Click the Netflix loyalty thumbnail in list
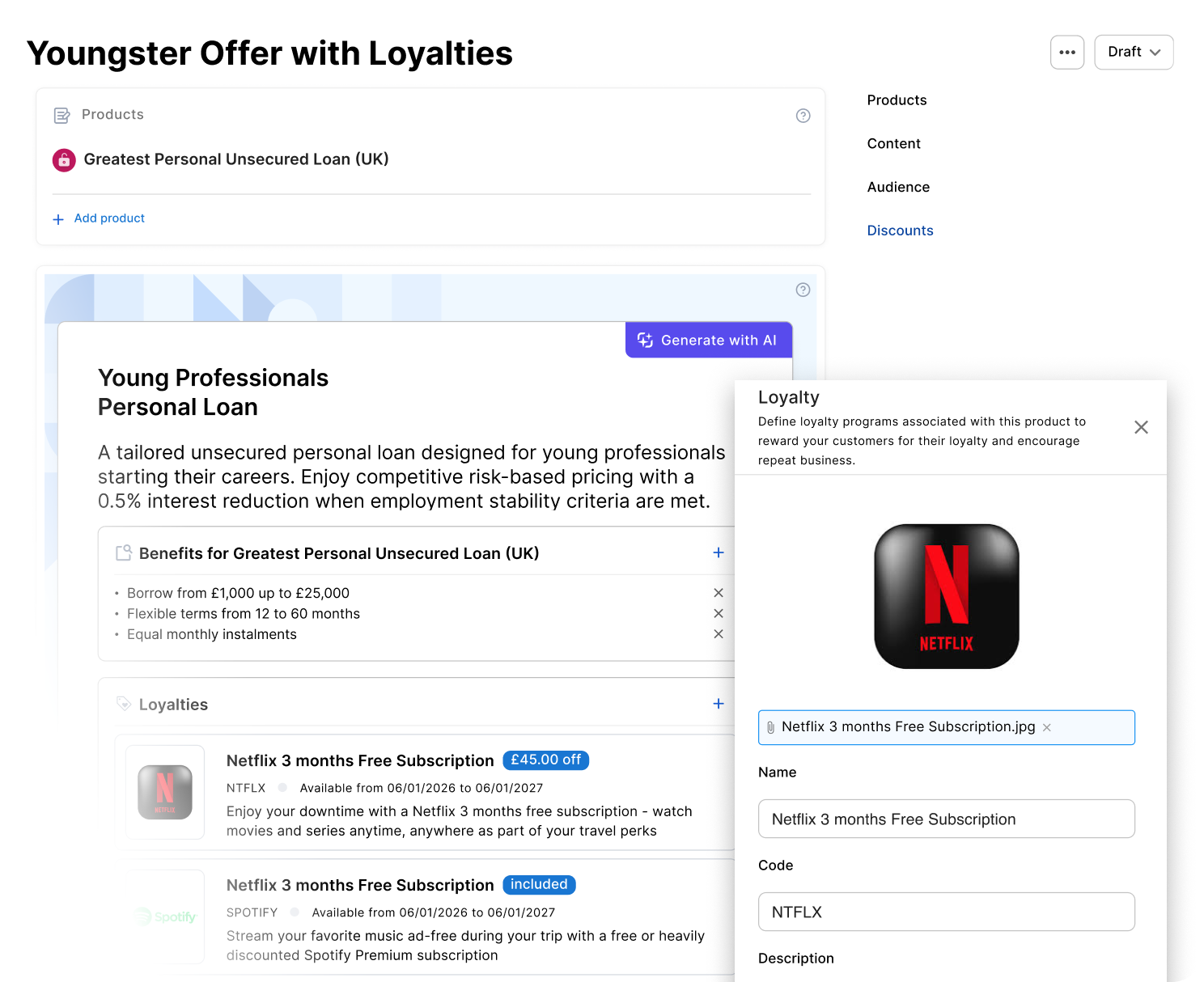 click(x=165, y=792)
